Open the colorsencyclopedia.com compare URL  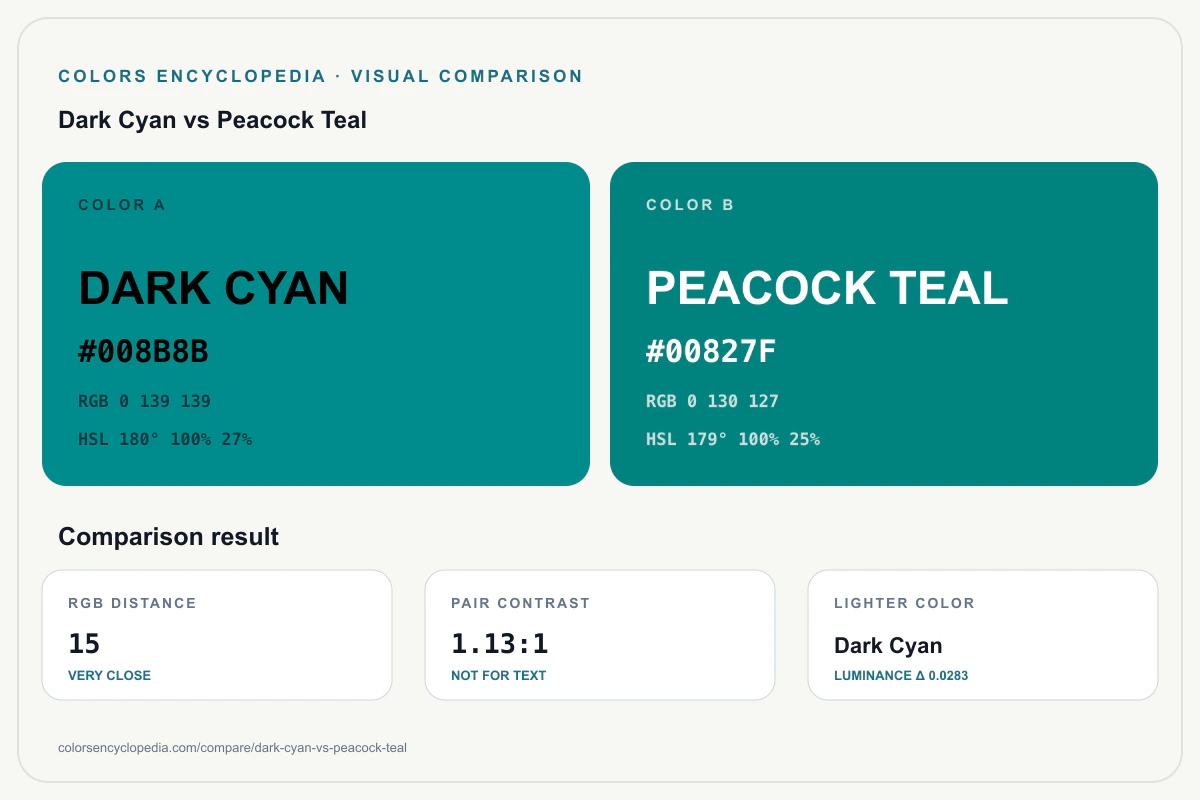(x=232, y=747)
